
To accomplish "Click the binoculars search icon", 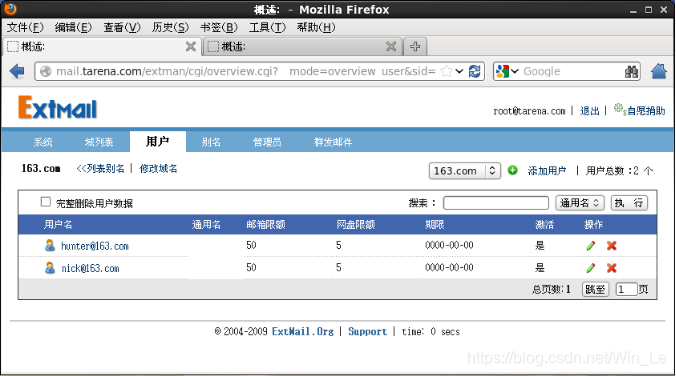I will point(631,72).
